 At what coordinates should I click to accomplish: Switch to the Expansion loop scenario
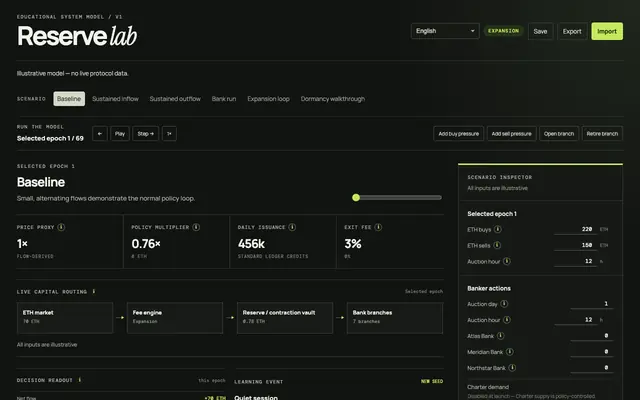point(268,99)
